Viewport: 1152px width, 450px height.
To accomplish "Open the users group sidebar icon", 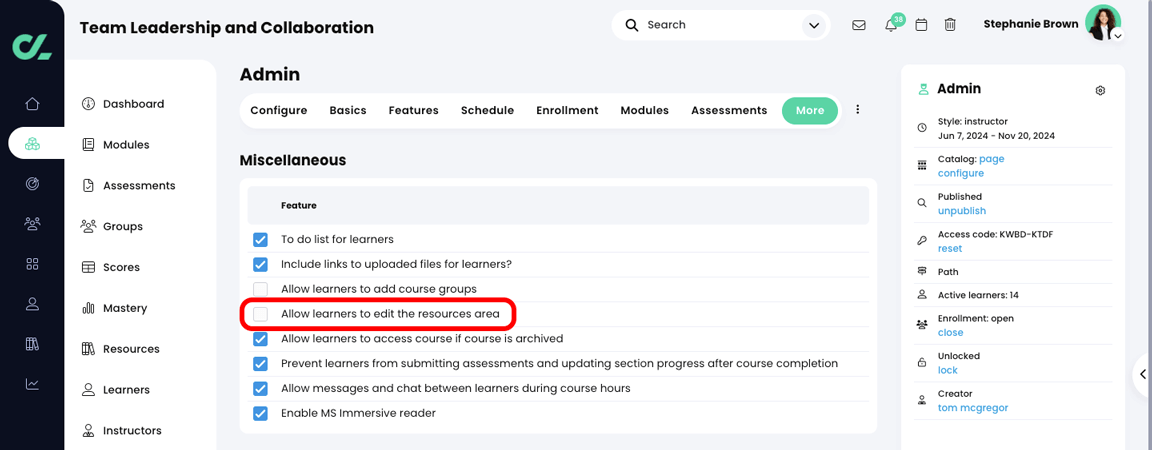I will tap(32, 224).
